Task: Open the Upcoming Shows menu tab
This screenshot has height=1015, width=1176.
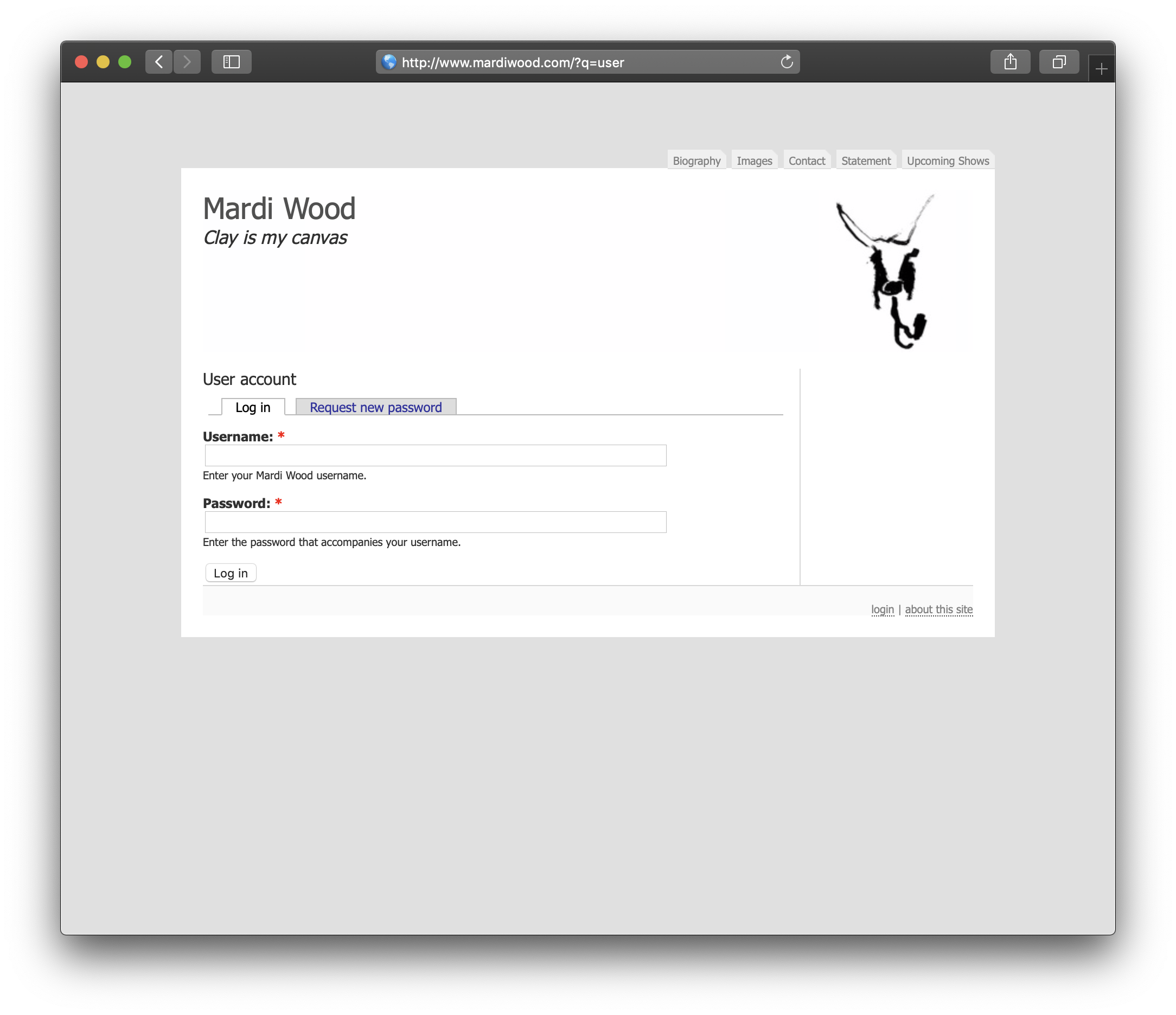Action: click(948, 160)
